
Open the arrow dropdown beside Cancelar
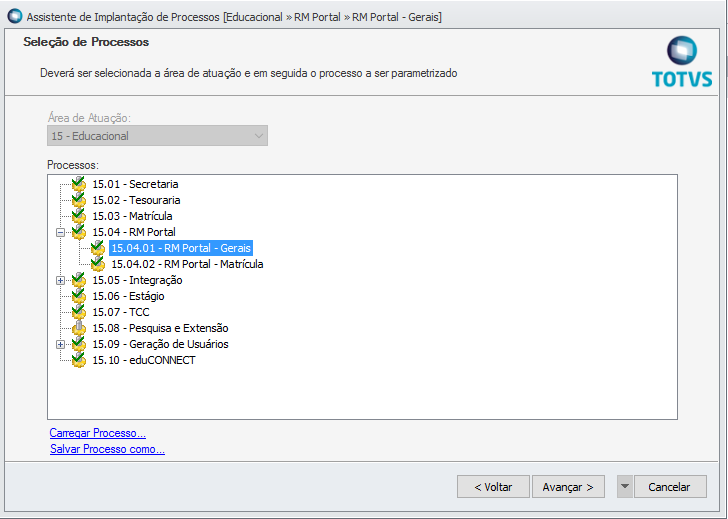pos(625,487)
